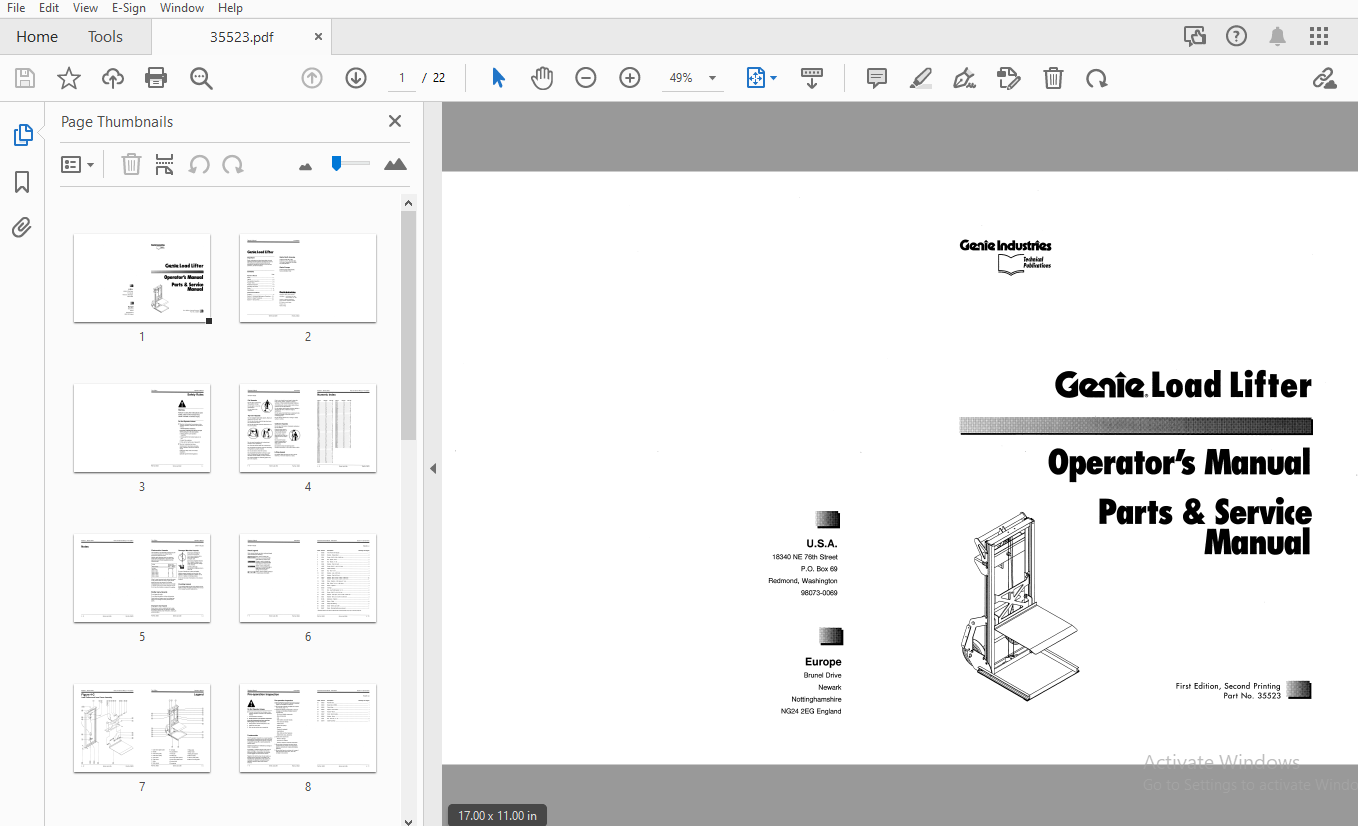Open the Bookmarks sidebar panel
Screen dimensions: 1358x826
22,182
